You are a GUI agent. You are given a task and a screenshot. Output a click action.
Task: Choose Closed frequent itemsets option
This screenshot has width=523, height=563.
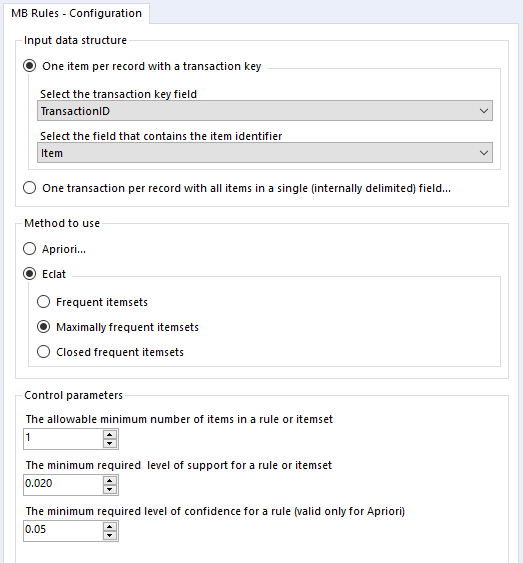coord(43,352)
